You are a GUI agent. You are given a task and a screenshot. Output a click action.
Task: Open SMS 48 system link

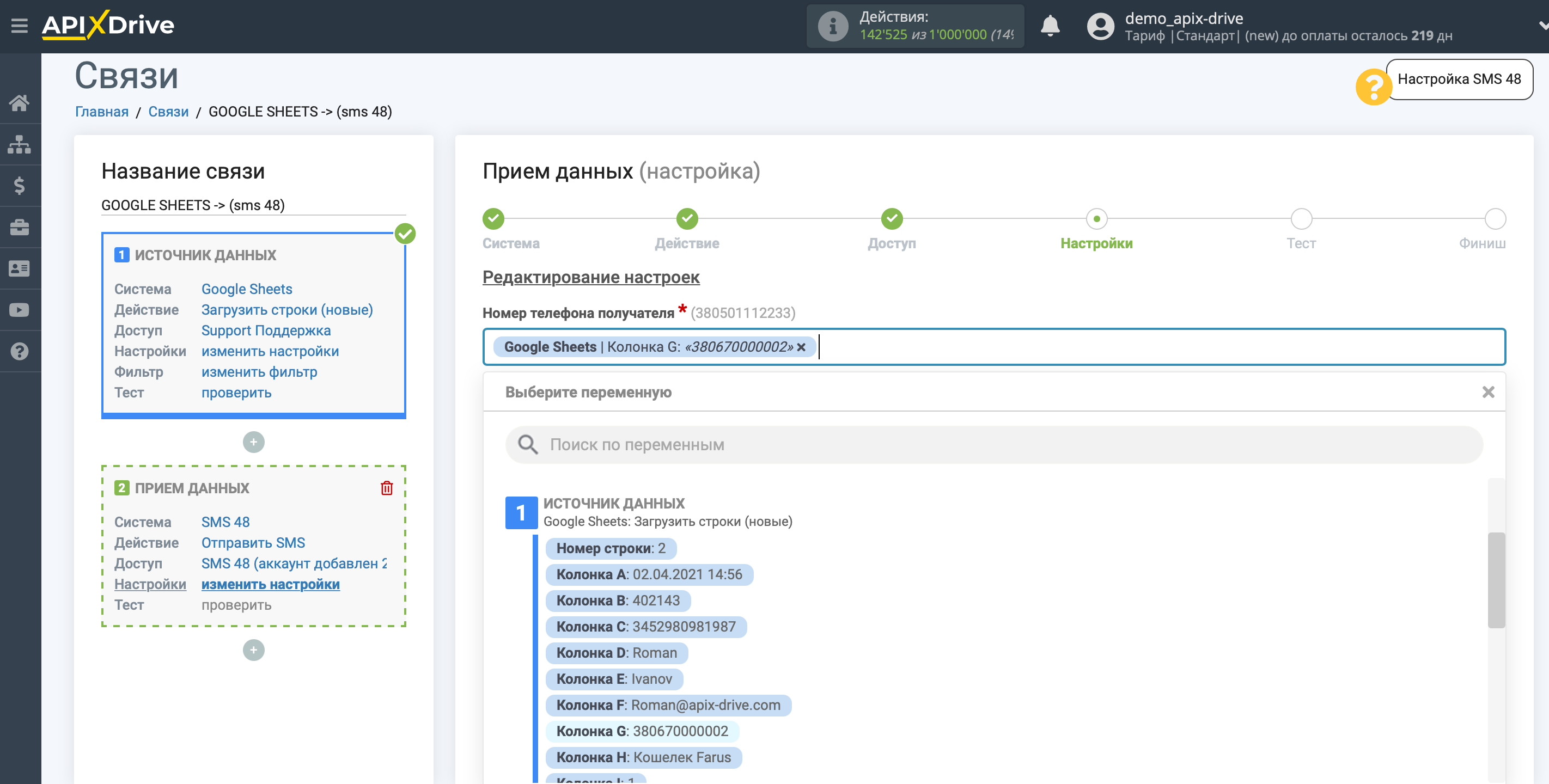[x=225, y=522]
